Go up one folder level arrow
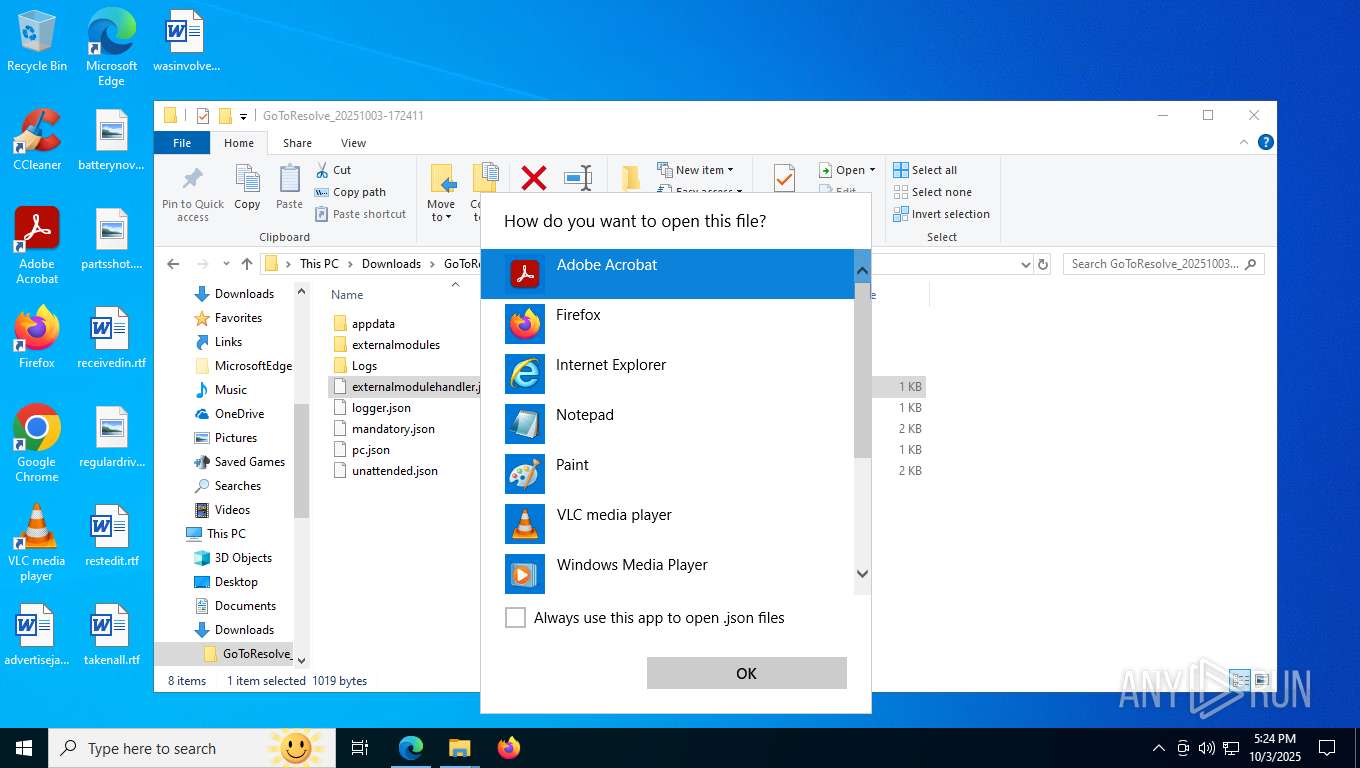1360x768 pixels. click(x=246, y=264)
